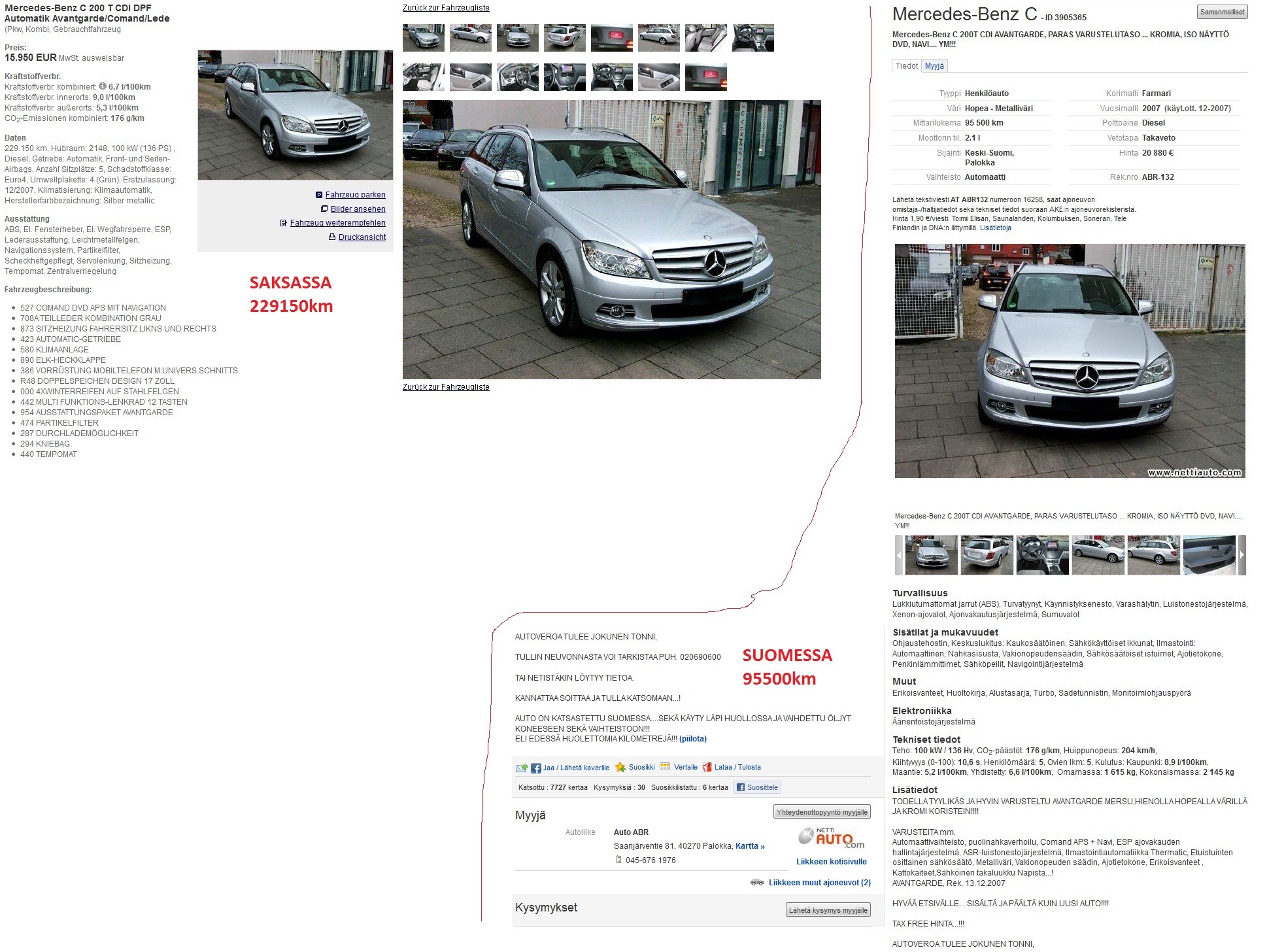
Task: Click the Suosikki star icon
Action: (x=620, y=768)
